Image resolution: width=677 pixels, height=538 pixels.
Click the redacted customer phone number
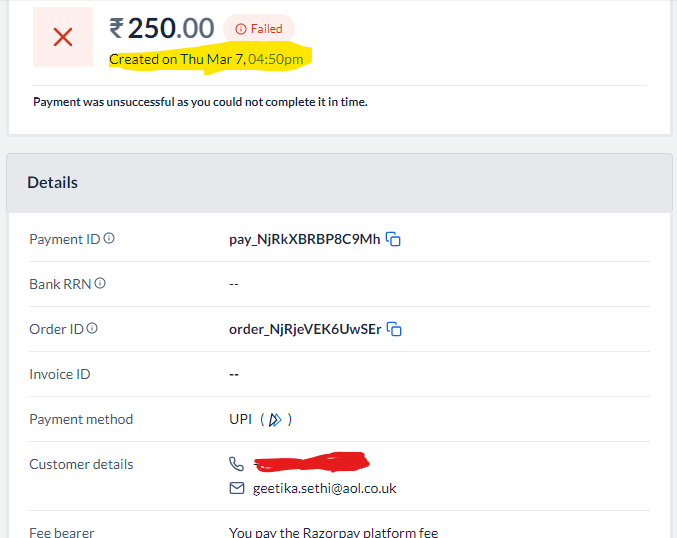pos(312,462)
